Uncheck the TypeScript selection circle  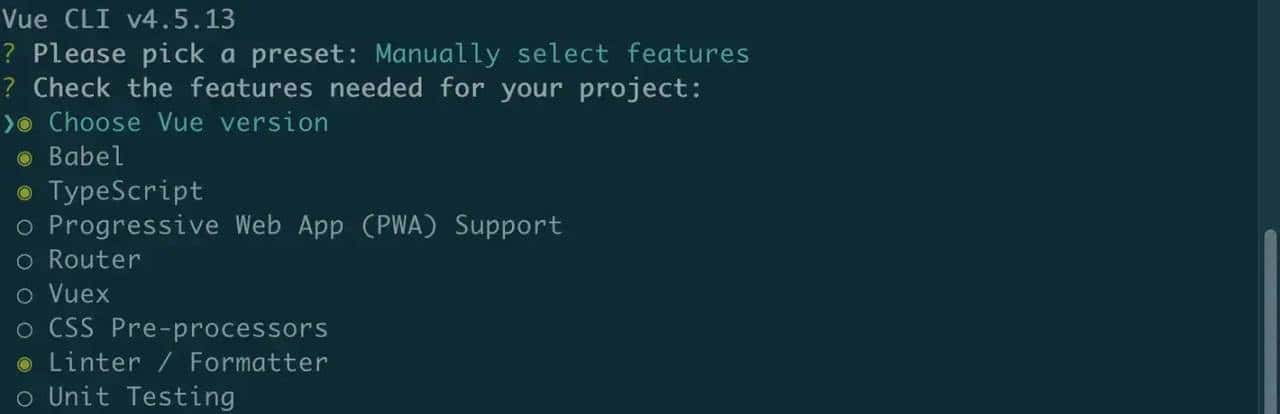(25, 192)
